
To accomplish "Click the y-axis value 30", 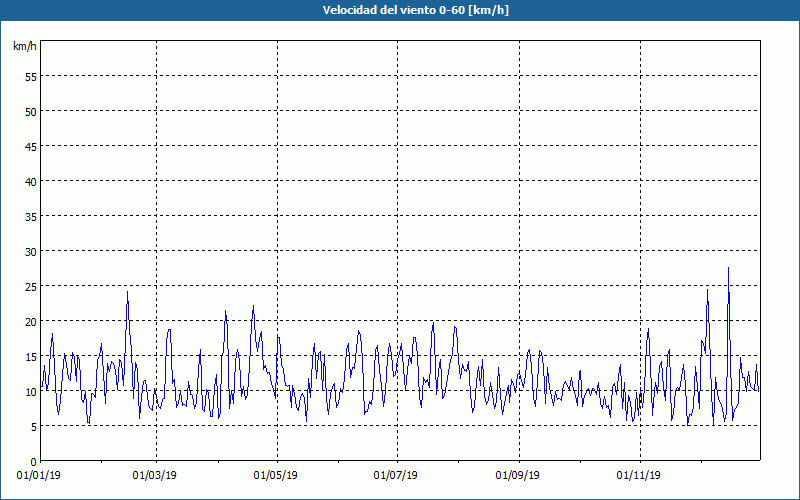I will coord(31,252).
